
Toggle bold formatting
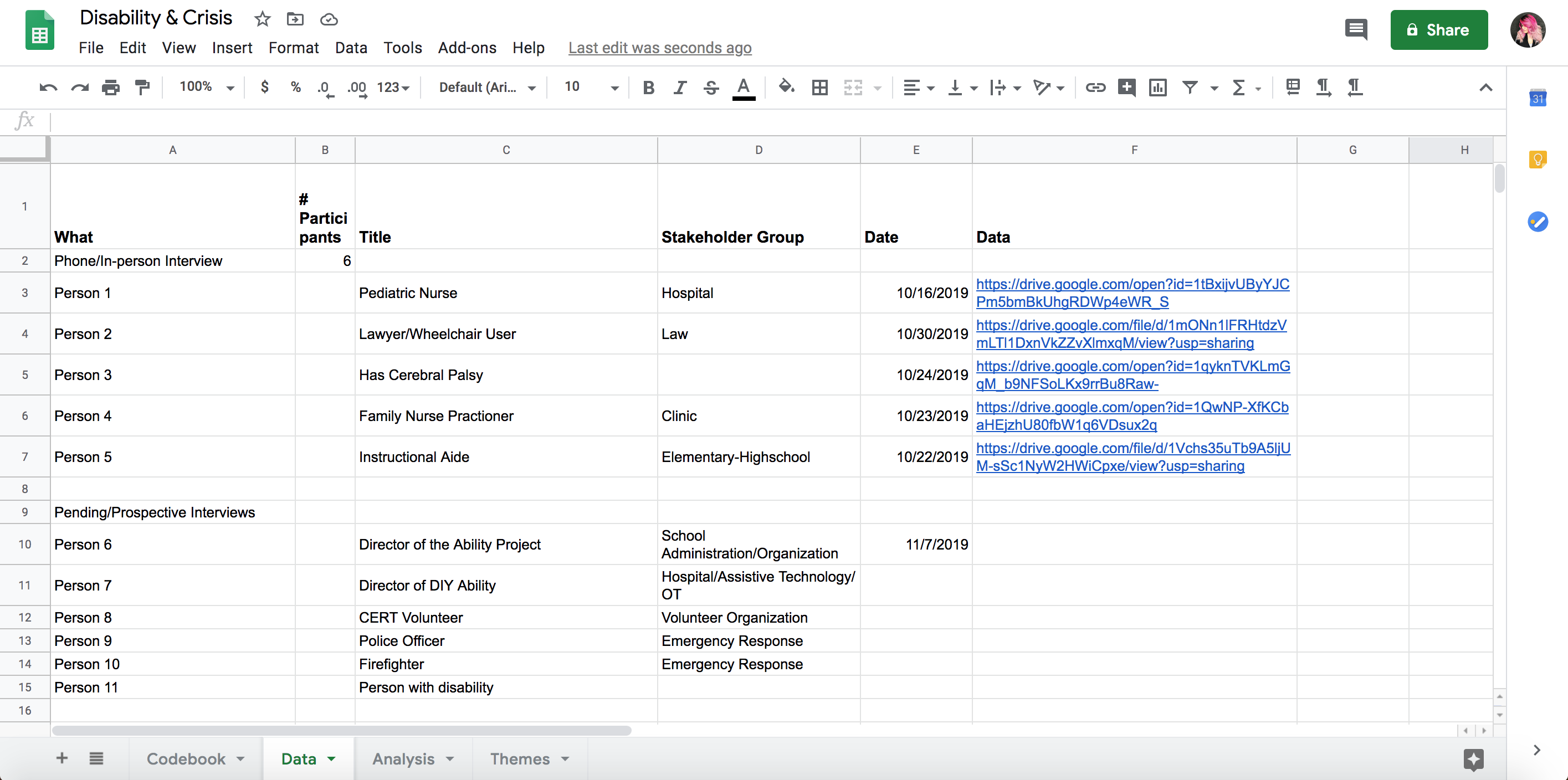click(648, 87)
